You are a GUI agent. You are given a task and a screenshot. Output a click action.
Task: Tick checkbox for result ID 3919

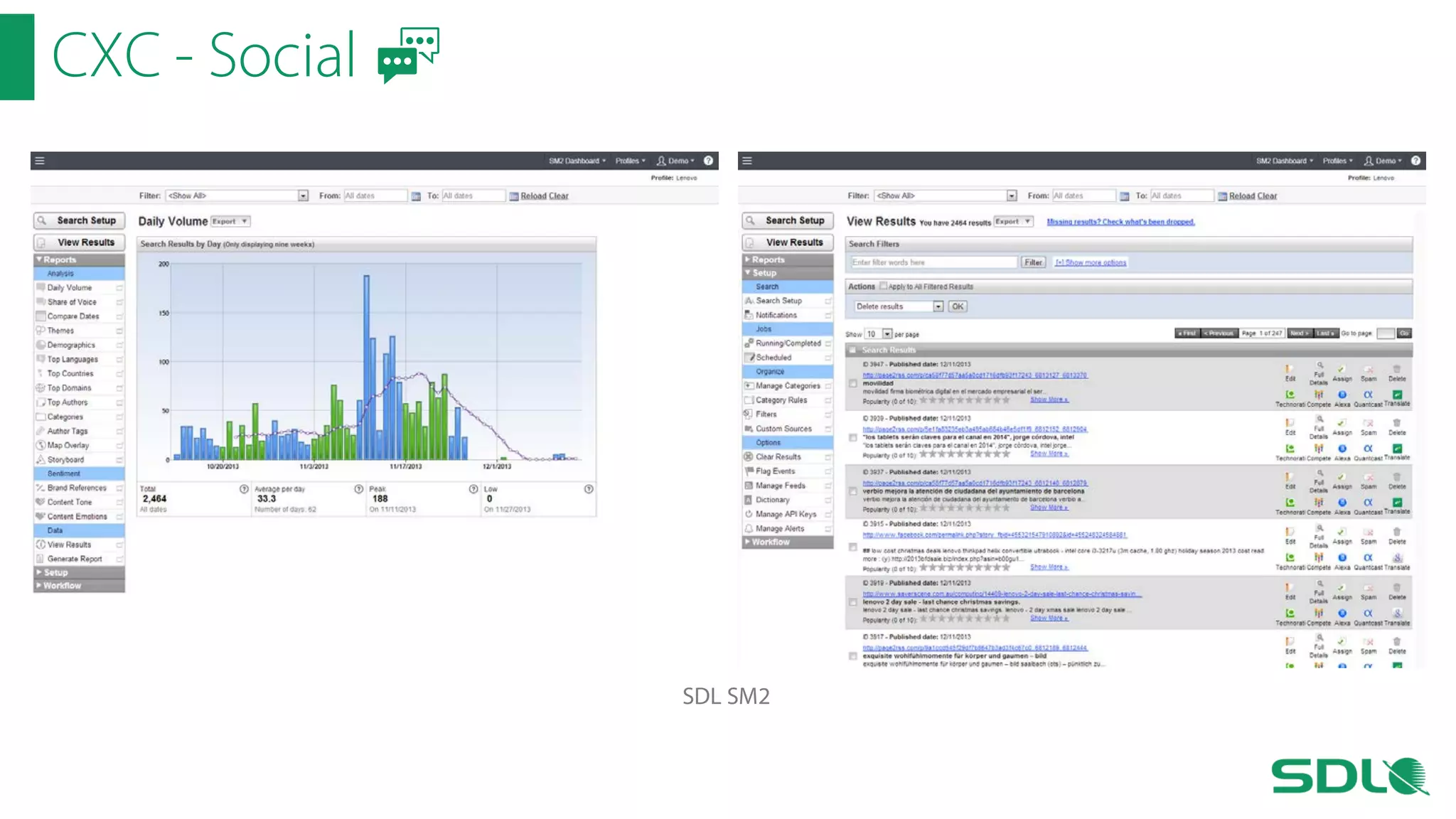853,602
